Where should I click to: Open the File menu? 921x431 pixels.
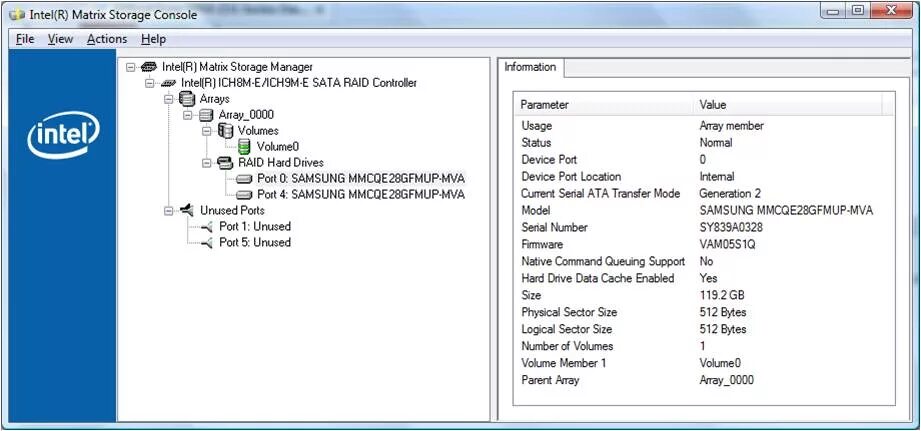25,39
